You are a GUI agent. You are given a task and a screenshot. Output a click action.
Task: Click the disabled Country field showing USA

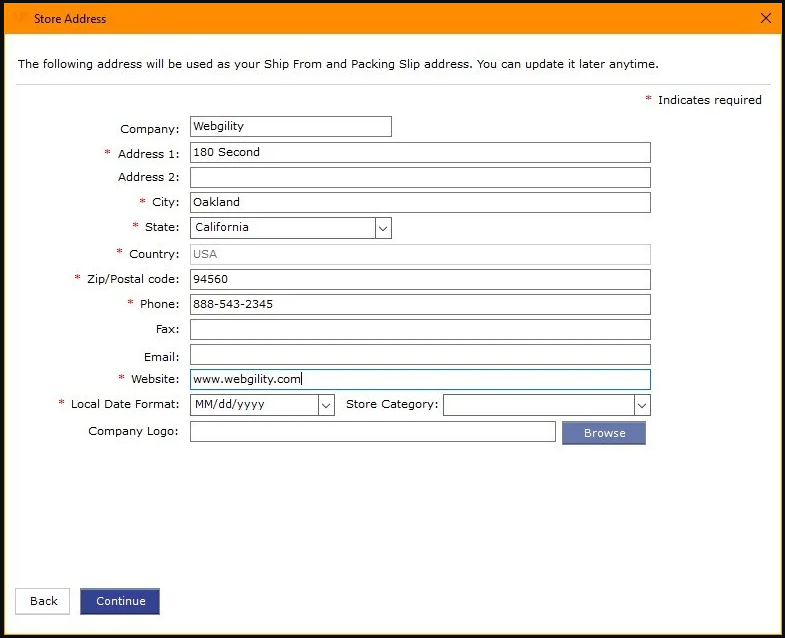coord(420,254)
